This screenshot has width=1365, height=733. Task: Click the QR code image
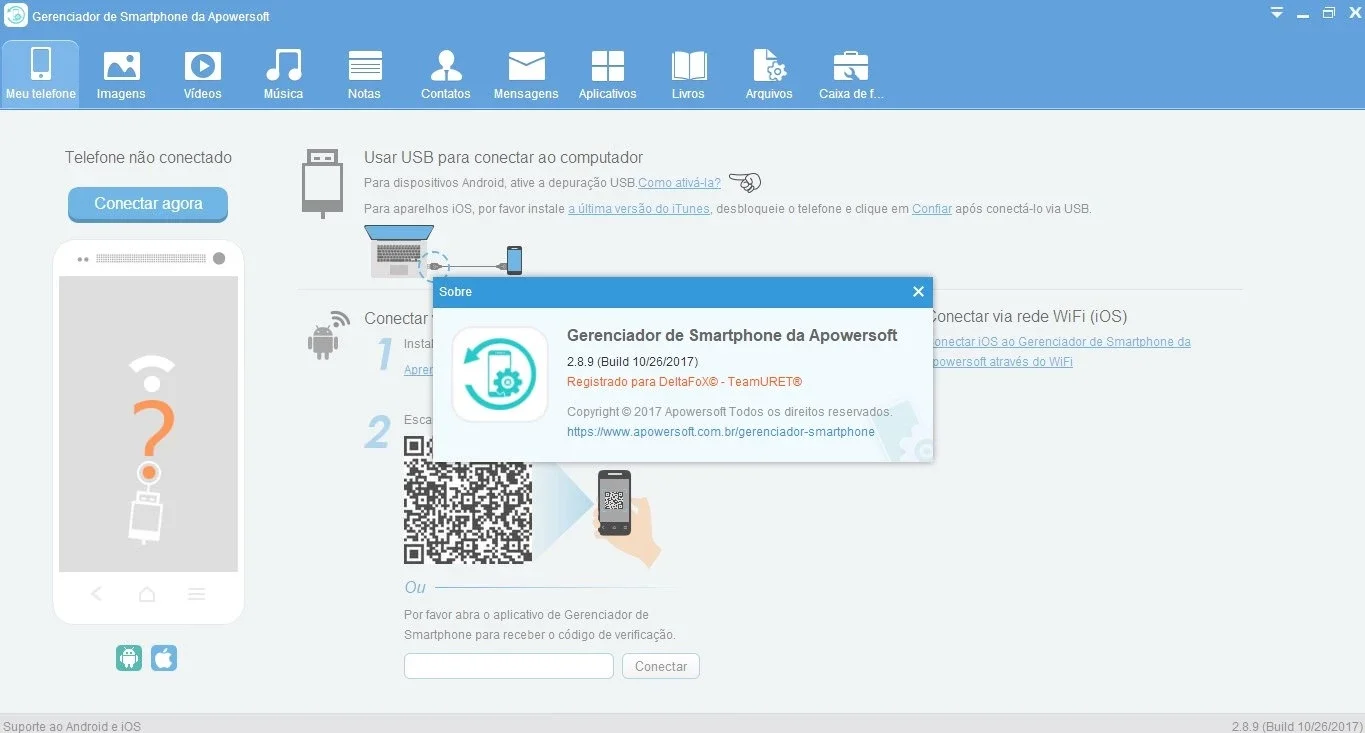click(468, 500)
